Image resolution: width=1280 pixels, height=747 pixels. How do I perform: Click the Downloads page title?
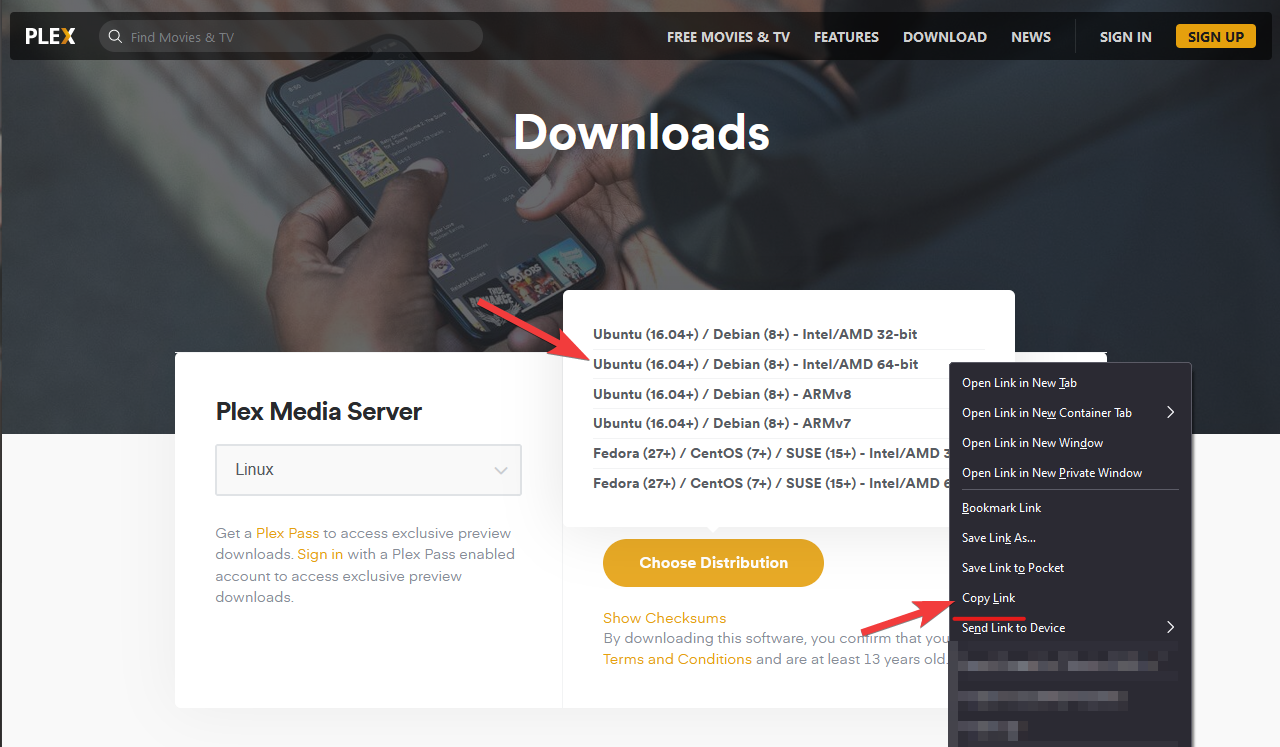[641, 132]
